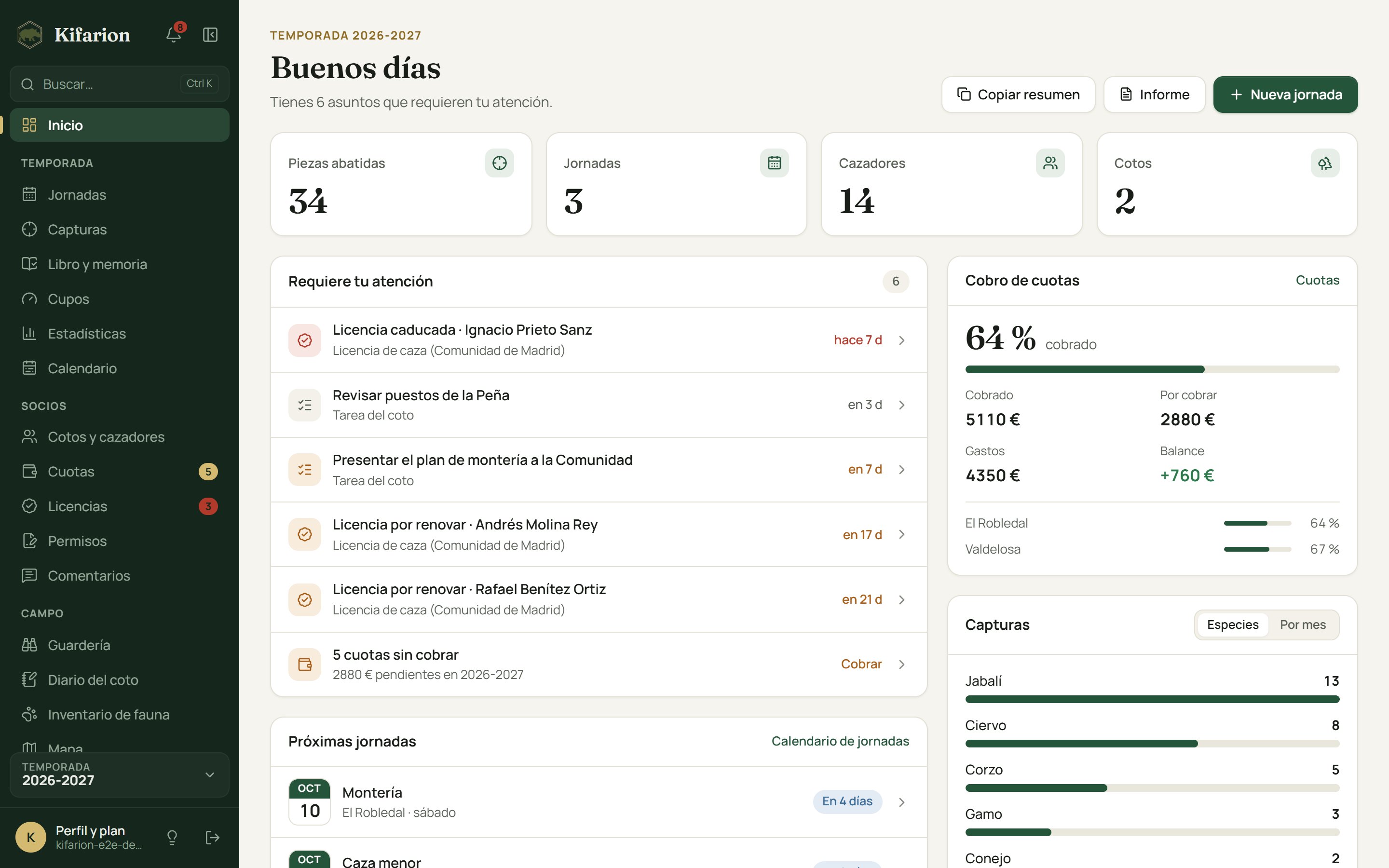Open the plan de montería task chevron

pyautogui.click(x=902, y=470)
